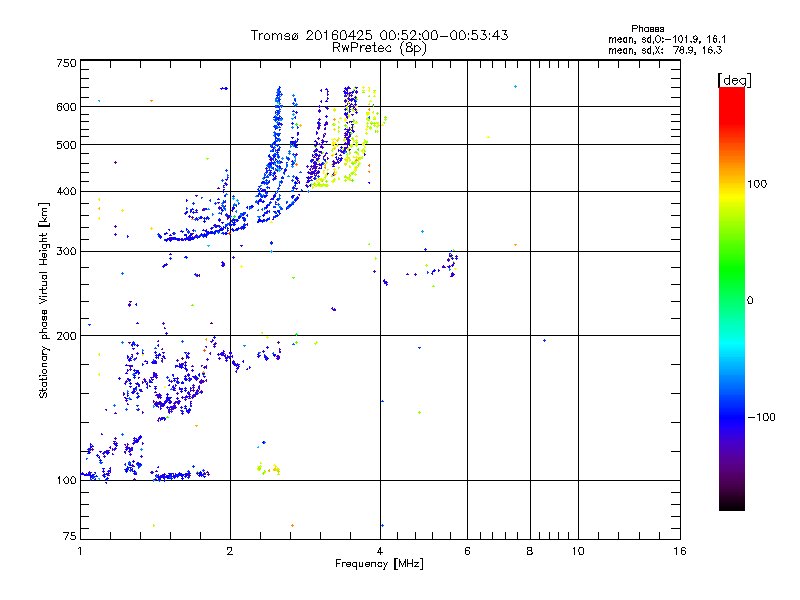800x600 pixels.
Task: Click the phase colorbar gradient
Action: point(732,298)
